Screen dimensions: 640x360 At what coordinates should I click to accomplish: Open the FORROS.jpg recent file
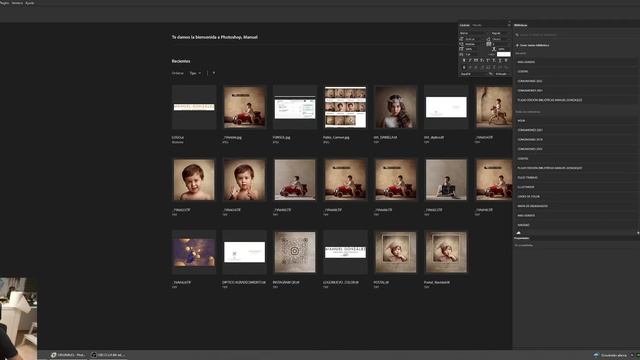(295, 107)
